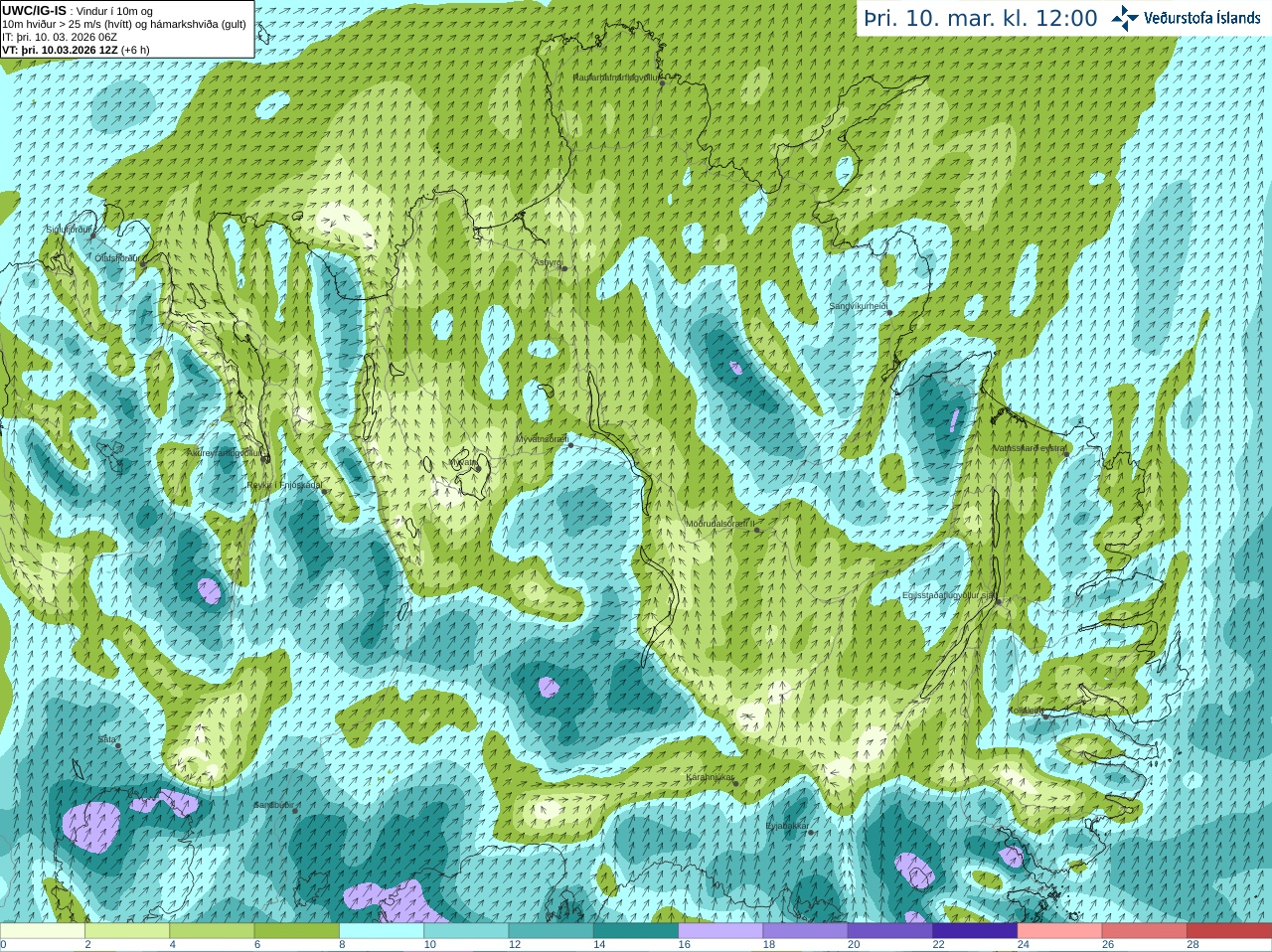Click the Kárahnjúkar station marker
The height and width of the screenshot is (952, 1272).
tap(736, 783)
